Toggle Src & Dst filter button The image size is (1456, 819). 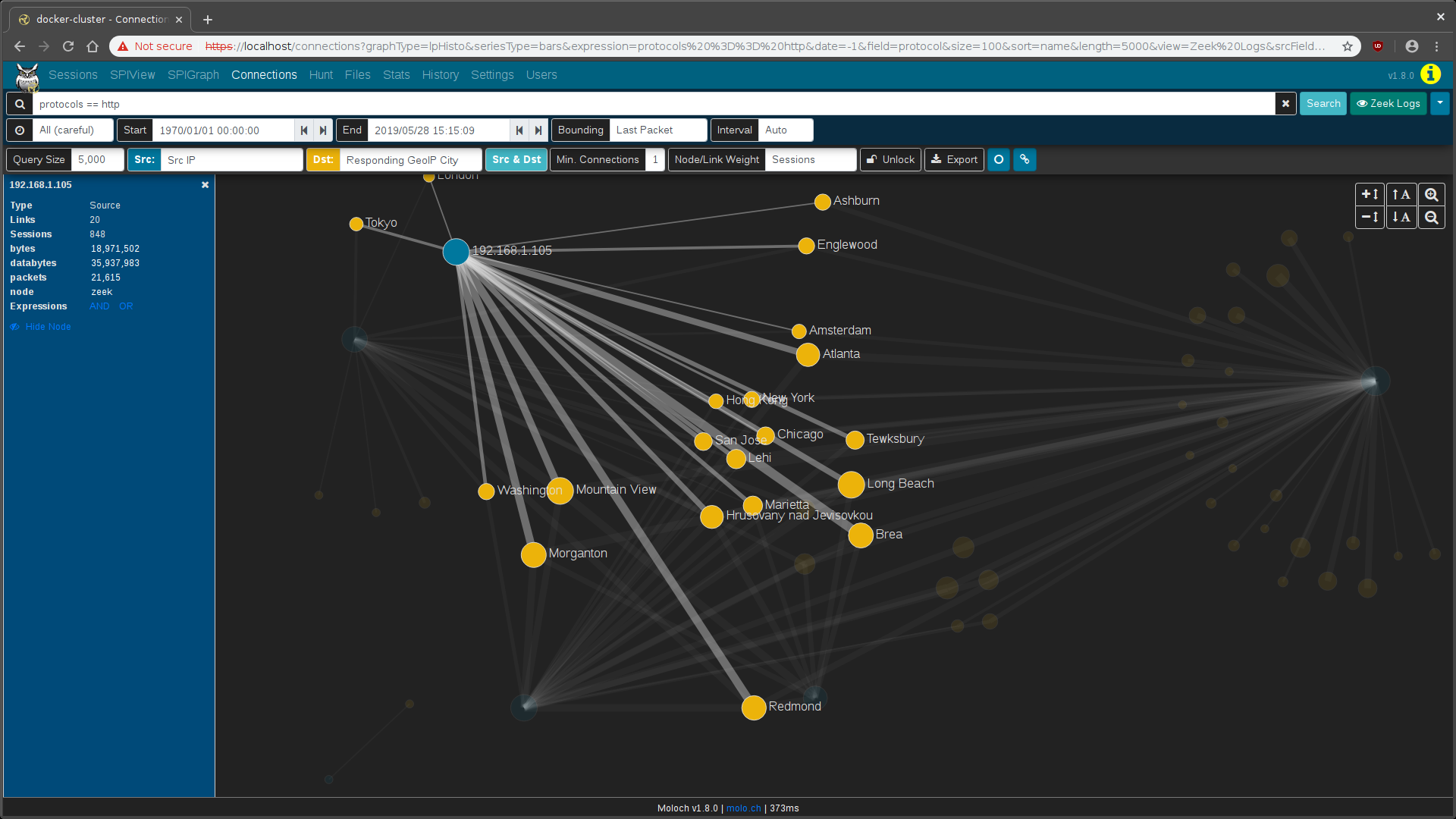(x=516, y=159)
